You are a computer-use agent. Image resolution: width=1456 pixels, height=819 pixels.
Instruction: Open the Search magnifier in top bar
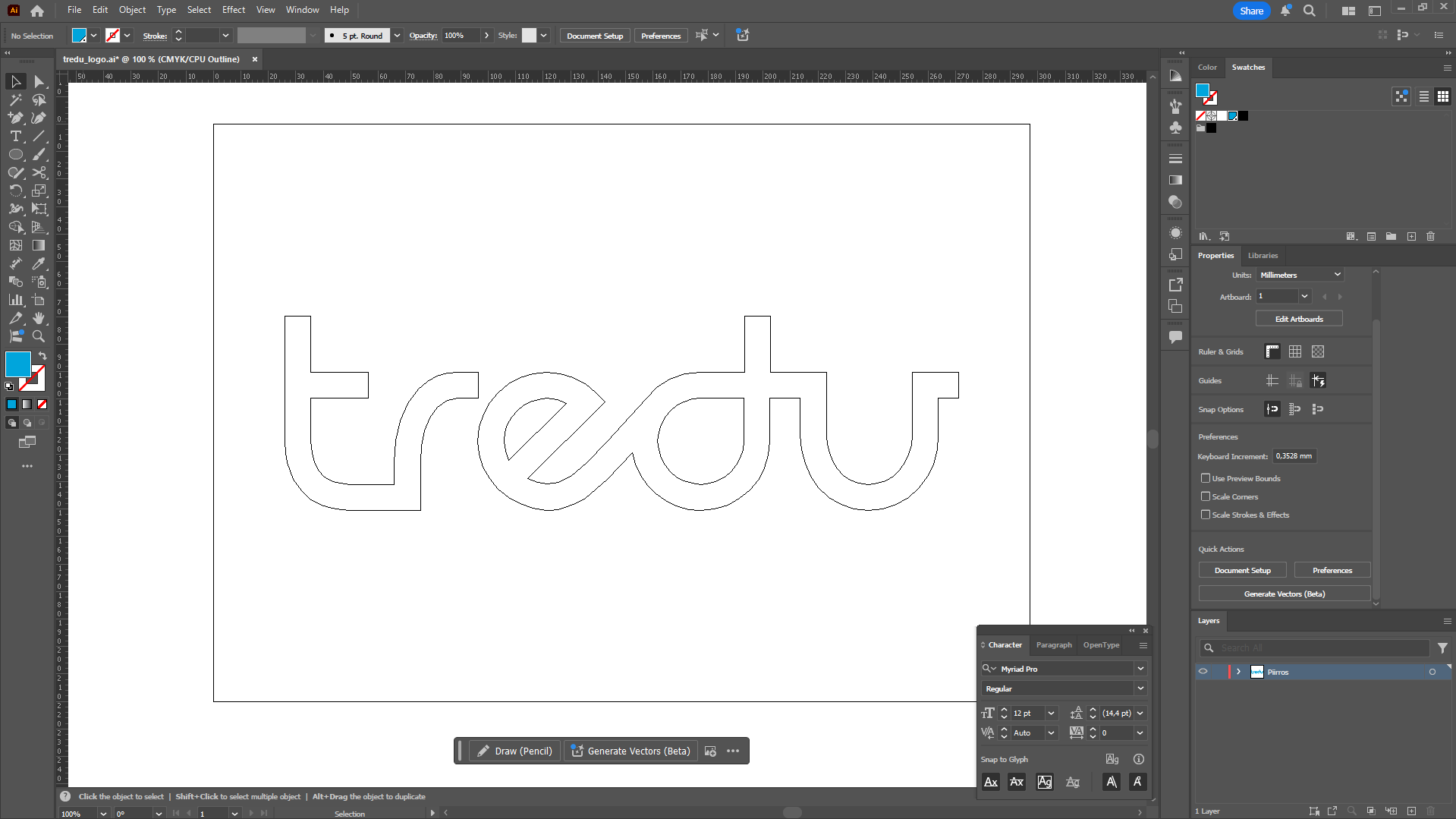pyautogui.click(x=1310, y=11)
